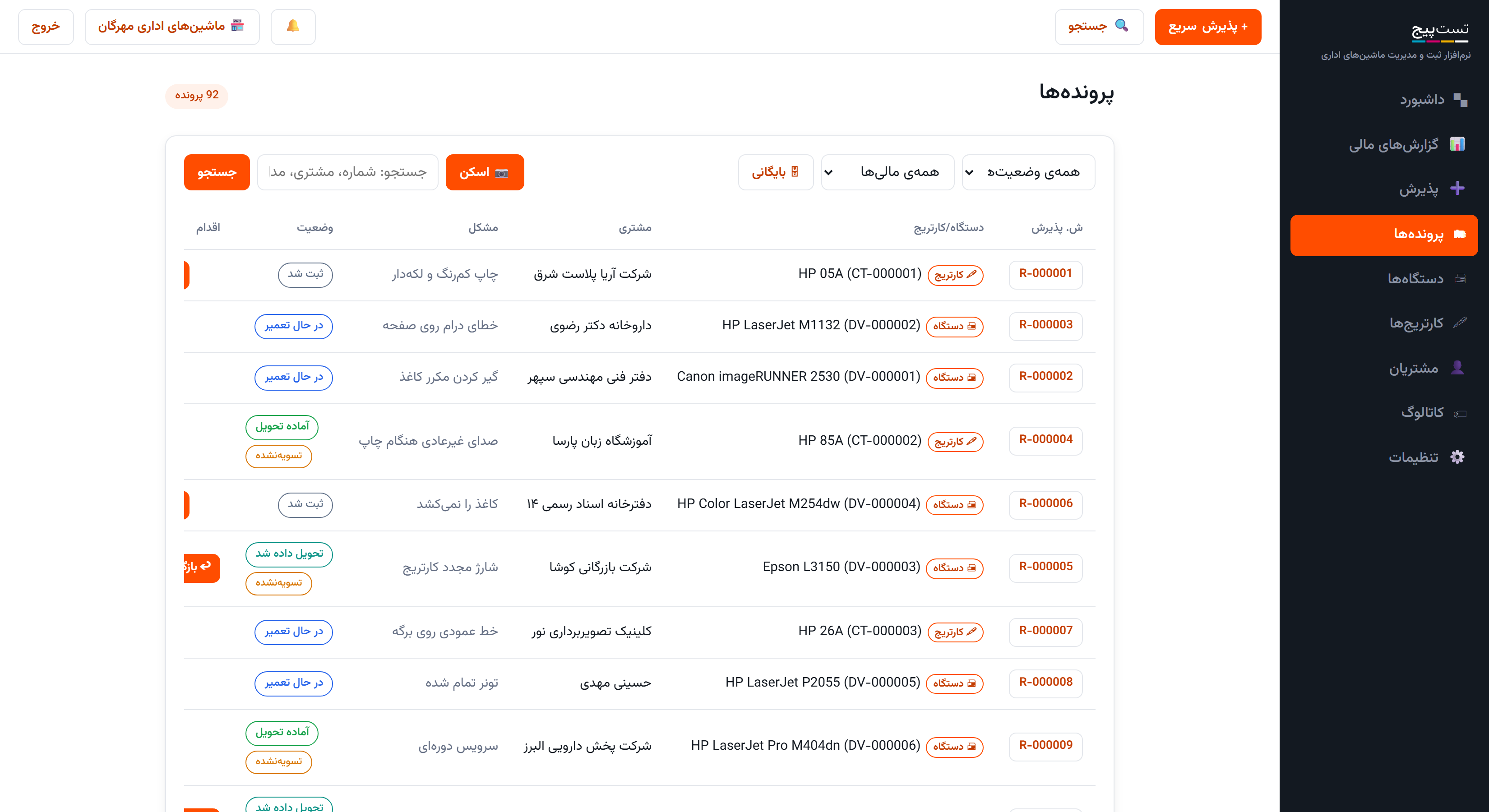
Task: Click the financial reports chart icon
Action: pyautogui.click(x=1457, y=144)
